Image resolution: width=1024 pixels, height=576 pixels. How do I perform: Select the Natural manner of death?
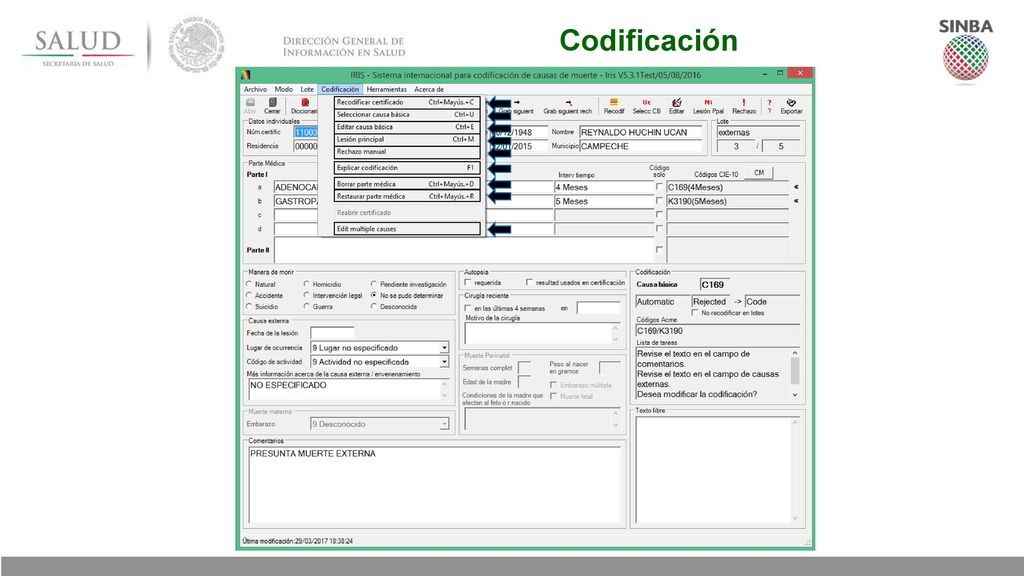point(249,284)
